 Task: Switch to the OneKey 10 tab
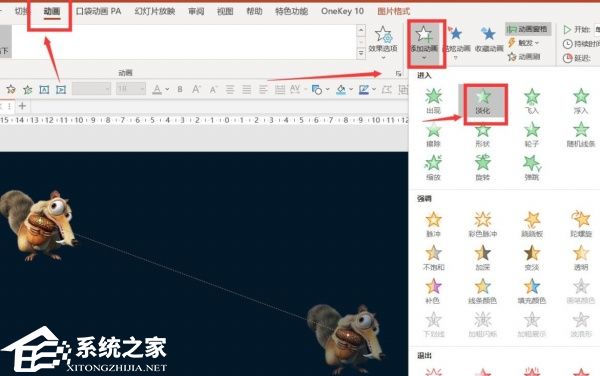342,11
